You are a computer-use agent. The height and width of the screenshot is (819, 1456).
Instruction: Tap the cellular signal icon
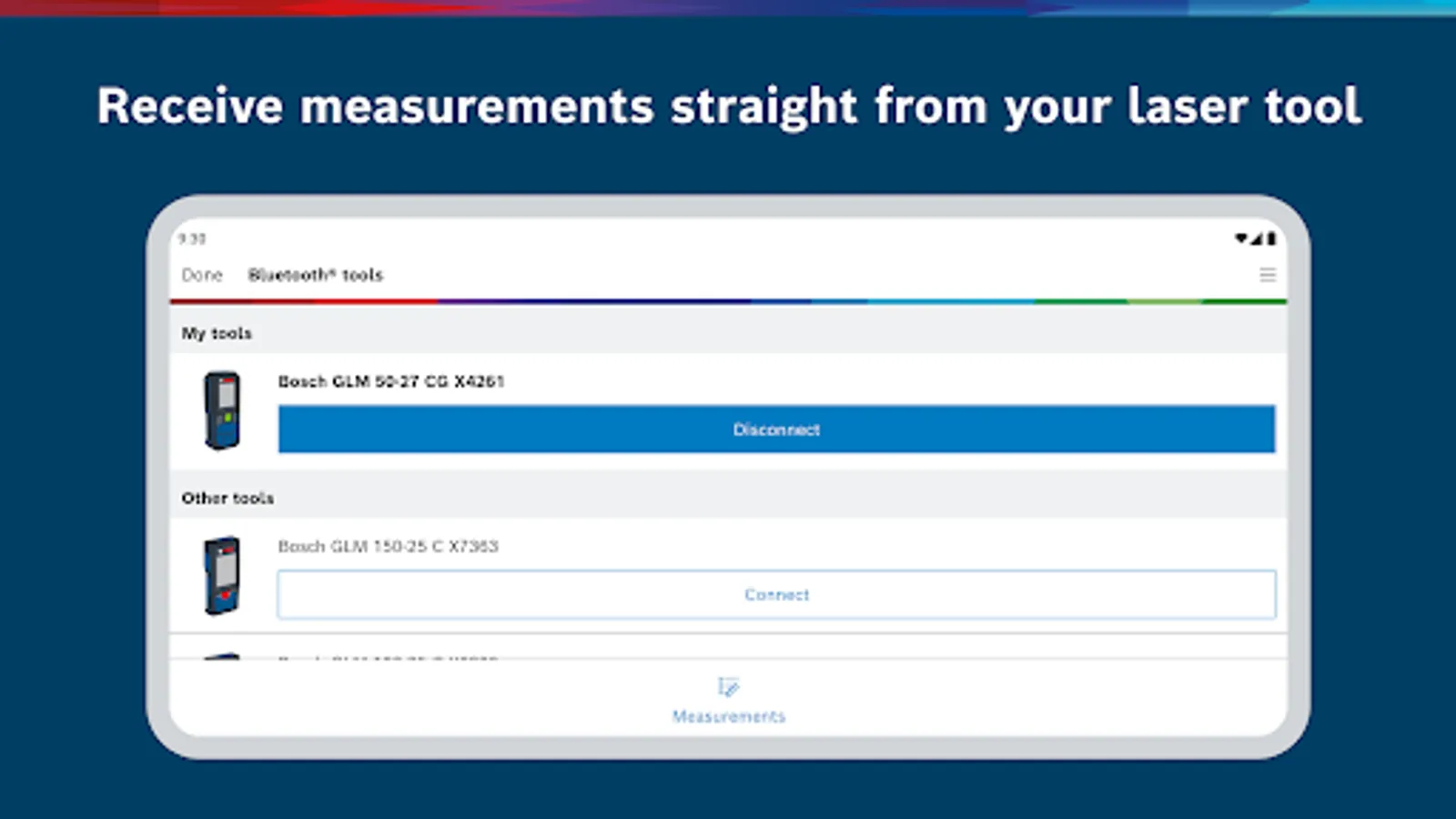tap(1257, 238)
